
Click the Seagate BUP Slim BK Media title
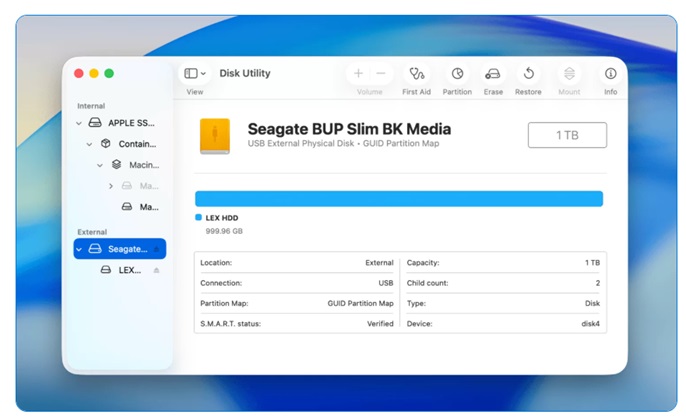pyautogui.click(x=349, y=129)
